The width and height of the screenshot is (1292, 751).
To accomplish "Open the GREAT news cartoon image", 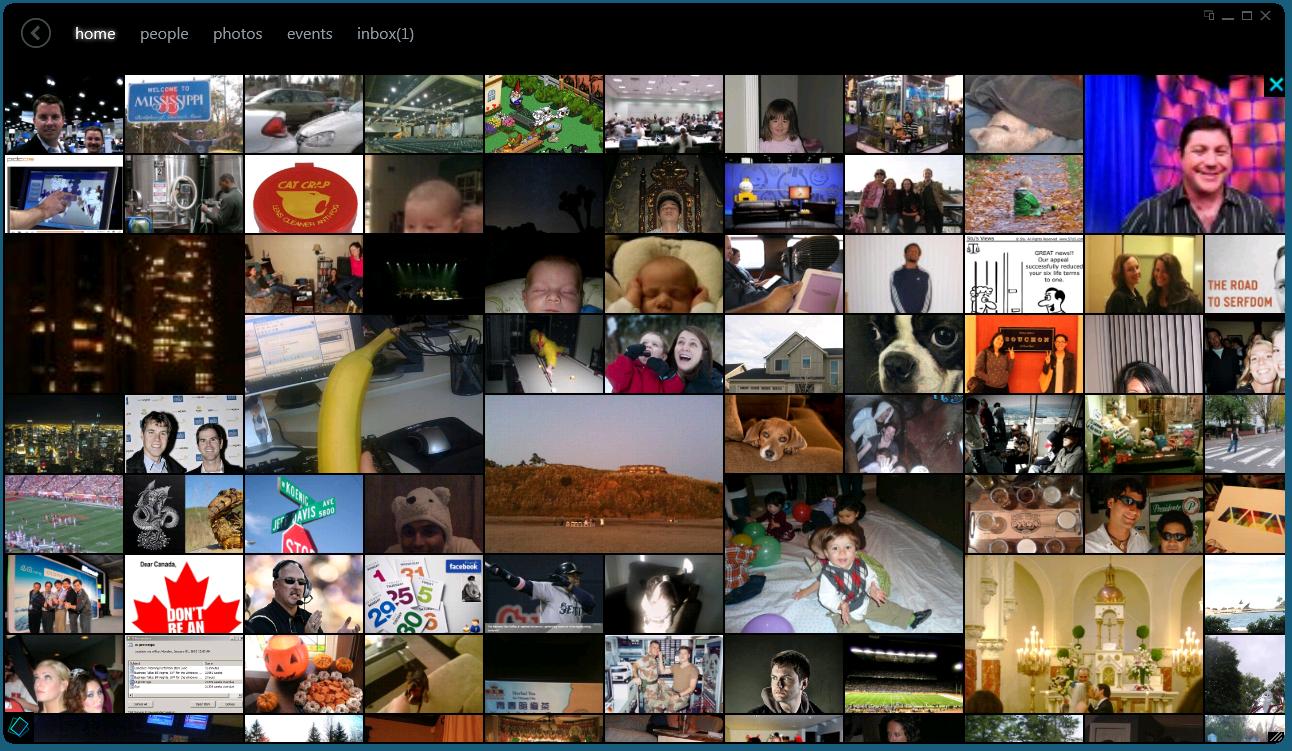I will 1024,274.
